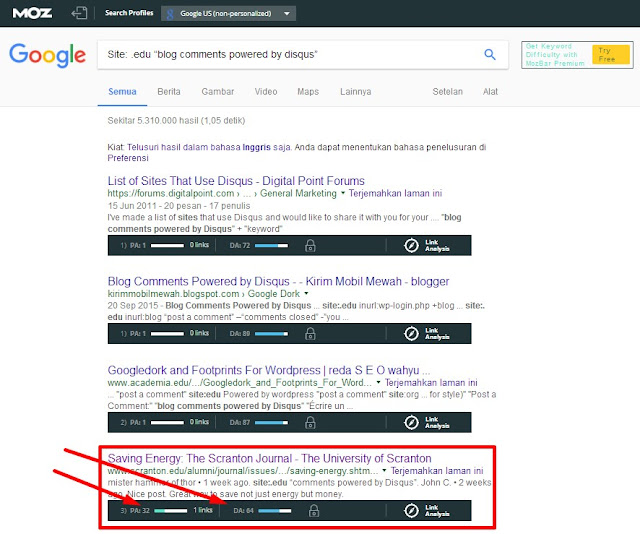This screenshot has height=534, width=640.
Task: Expand the arrow next to General Marketing breadcrumb
Action: tap(343, 193)
